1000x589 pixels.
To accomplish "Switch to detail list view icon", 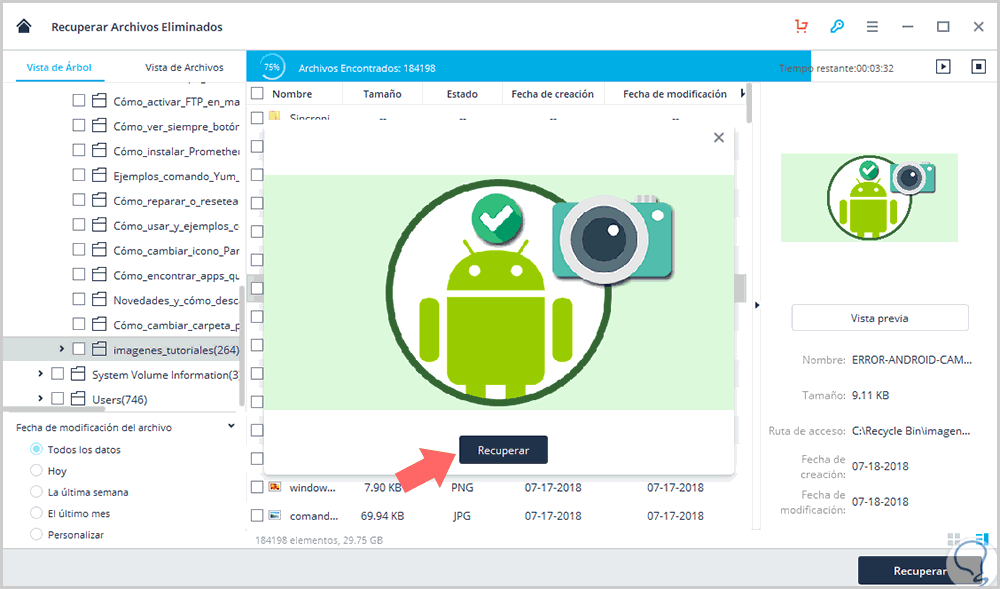I will click(982, 539).
